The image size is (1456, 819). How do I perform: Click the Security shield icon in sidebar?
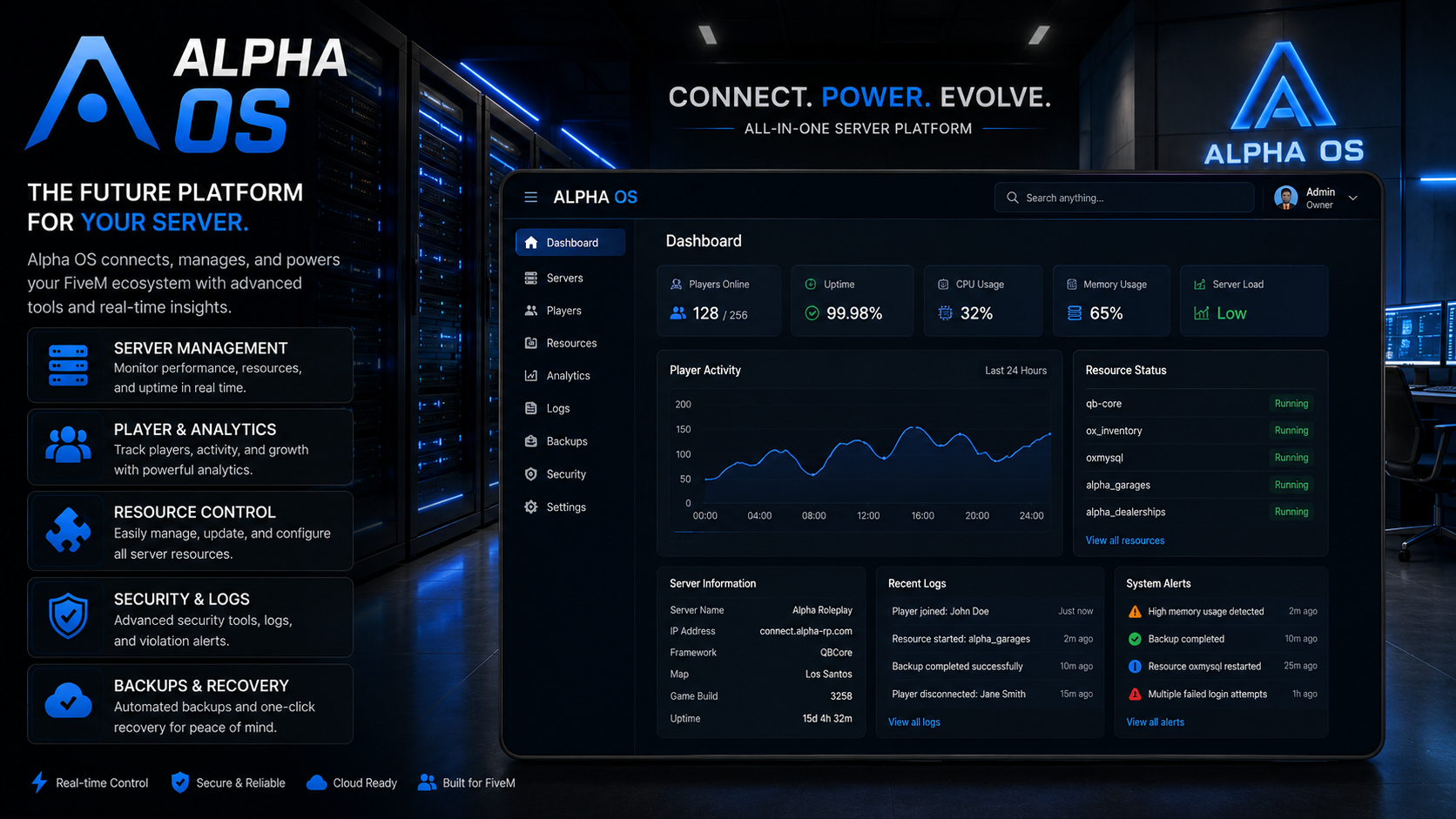coord(531,474)
